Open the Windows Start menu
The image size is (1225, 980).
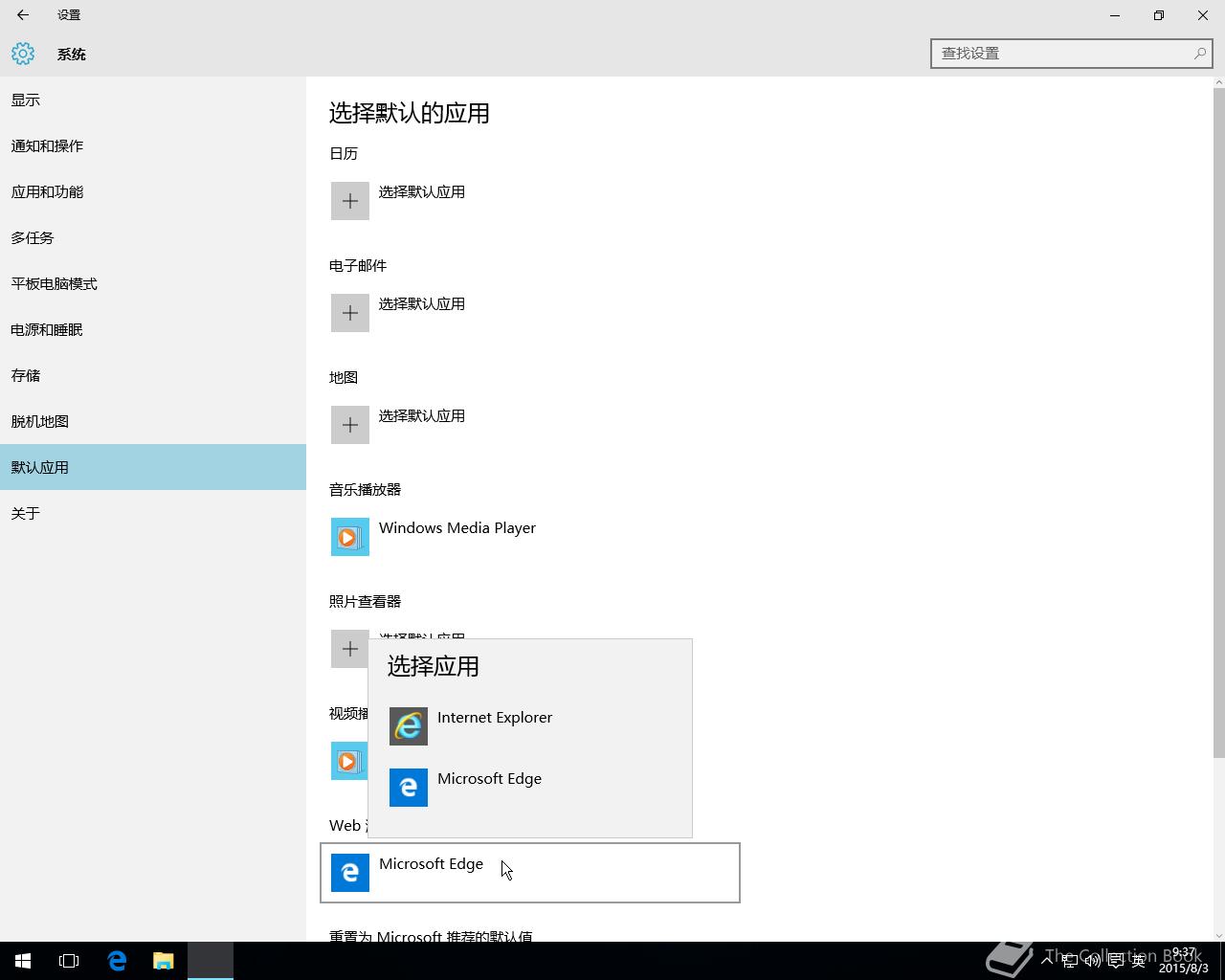[23, 961]
